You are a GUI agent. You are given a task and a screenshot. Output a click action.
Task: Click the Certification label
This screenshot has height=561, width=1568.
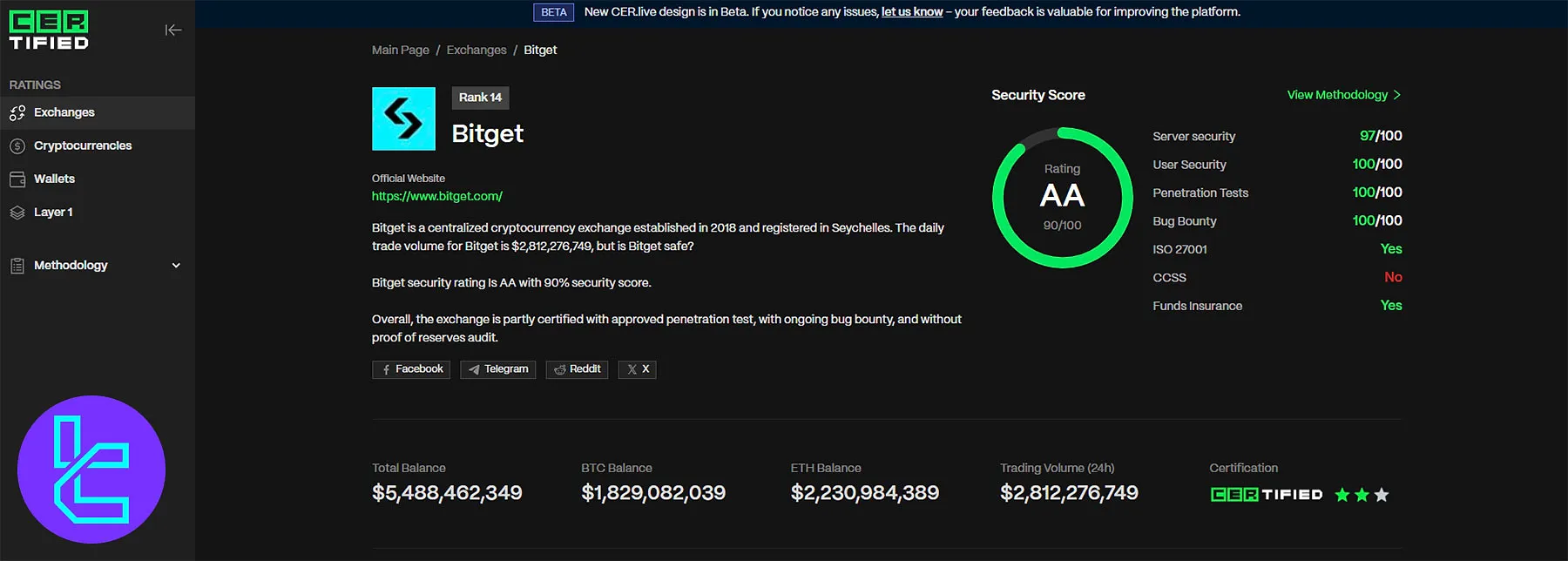click(x=1244, y=469)
